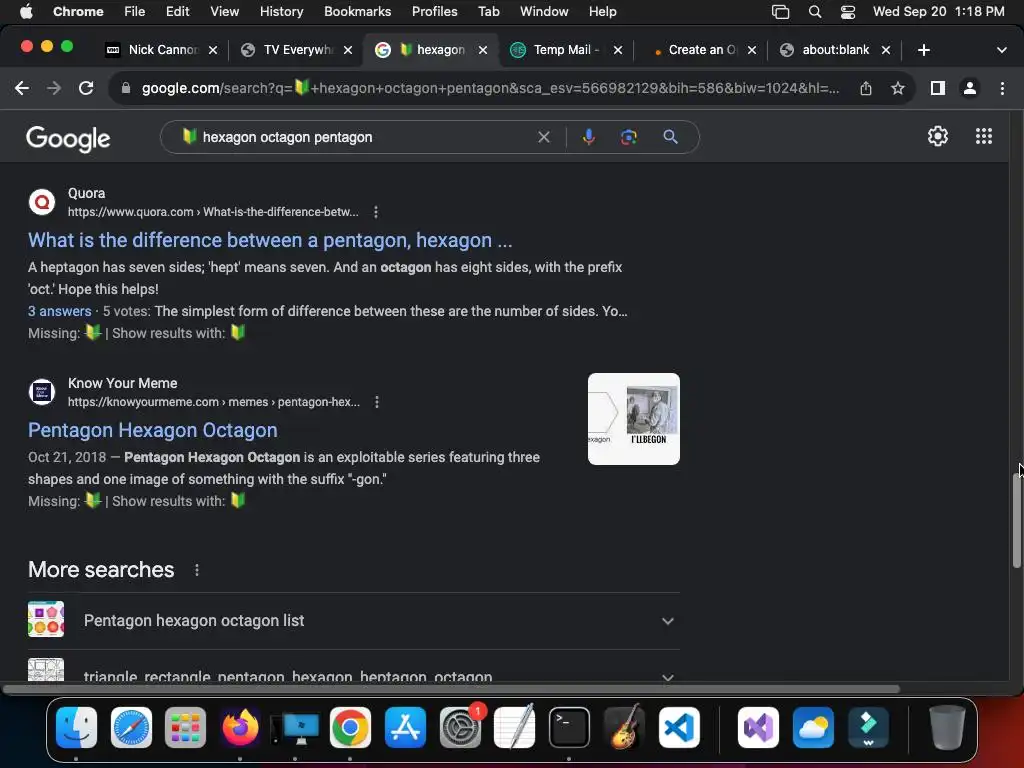Open the tab search dropdown chevron
Screen dimensions: 1024x768
coord(1001,50)
